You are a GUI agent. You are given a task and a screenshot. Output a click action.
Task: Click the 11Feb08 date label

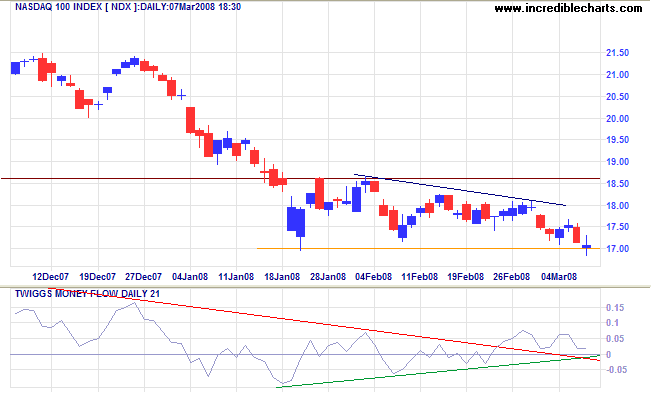420,277
